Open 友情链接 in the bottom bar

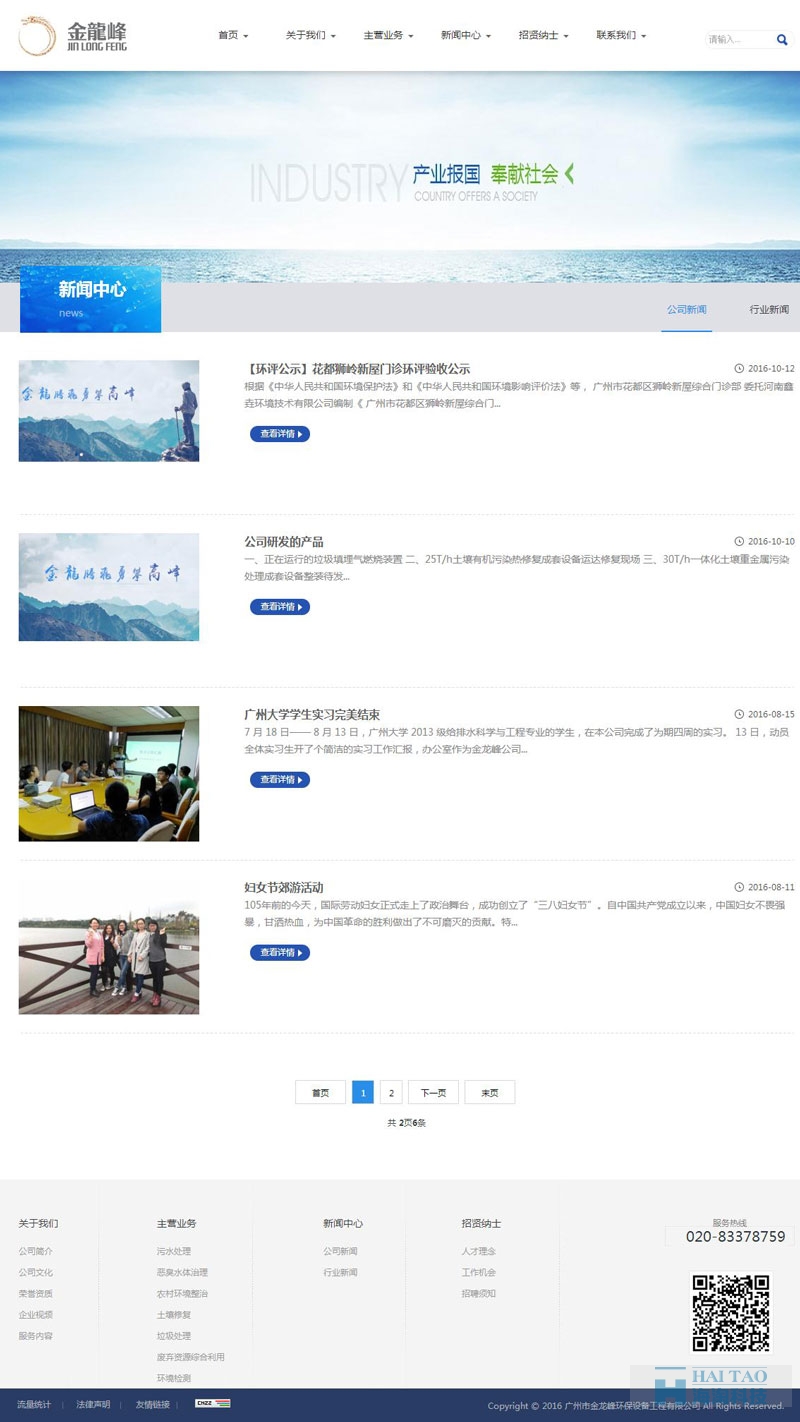(x=153, y=1405)
